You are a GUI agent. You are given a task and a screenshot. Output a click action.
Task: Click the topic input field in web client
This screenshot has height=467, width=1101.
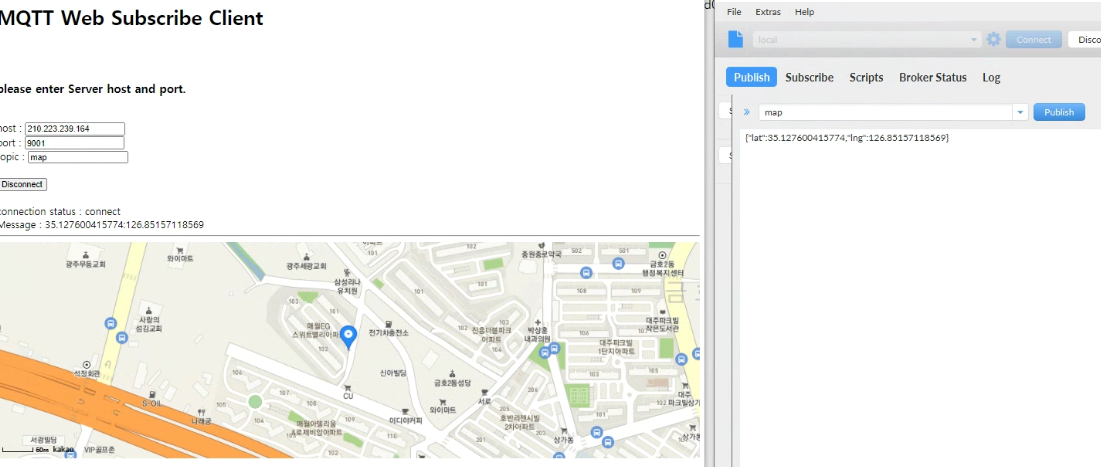[x=78, y=157]
